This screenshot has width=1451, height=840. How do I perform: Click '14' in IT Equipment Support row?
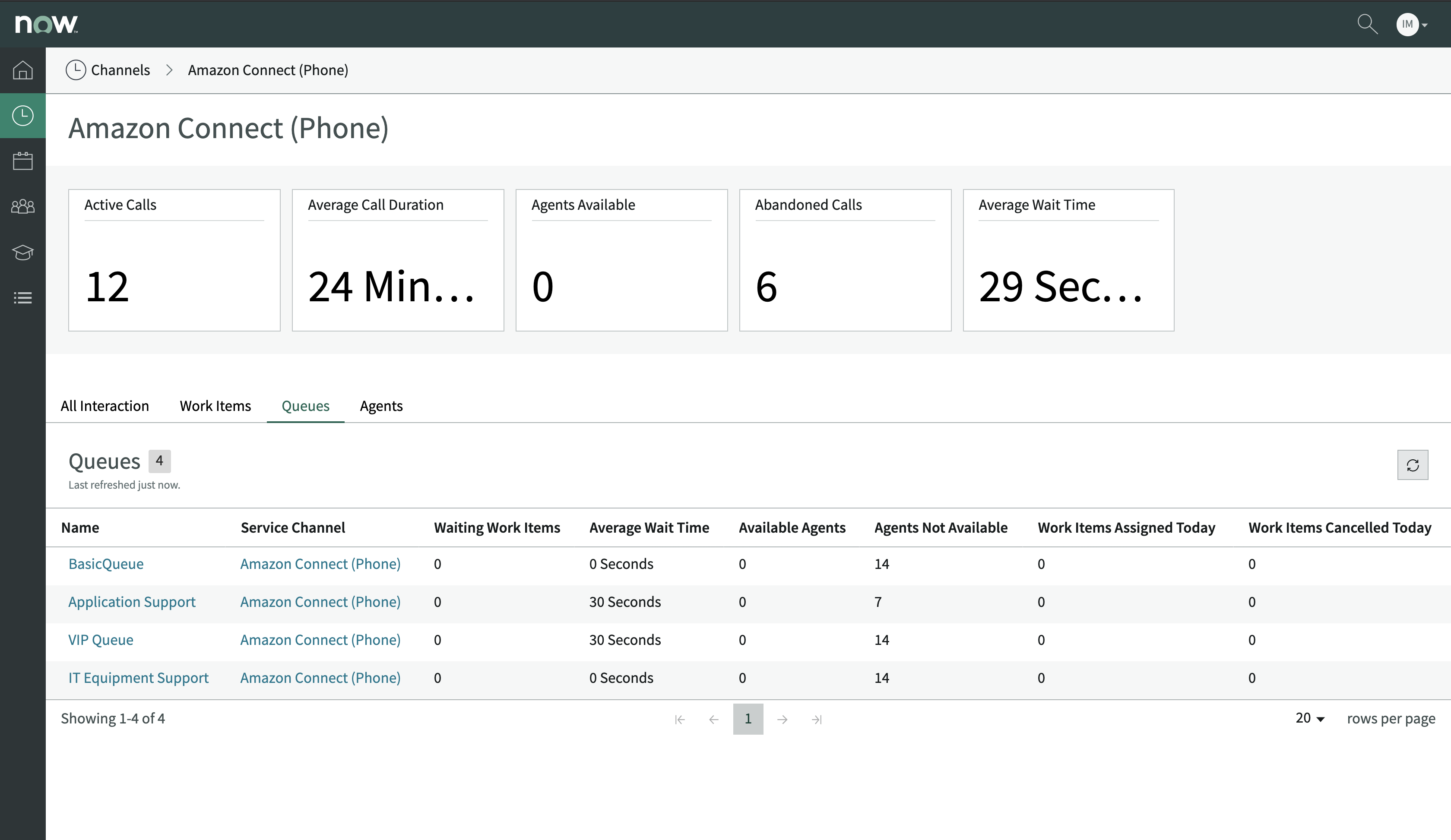pos(881,678)
